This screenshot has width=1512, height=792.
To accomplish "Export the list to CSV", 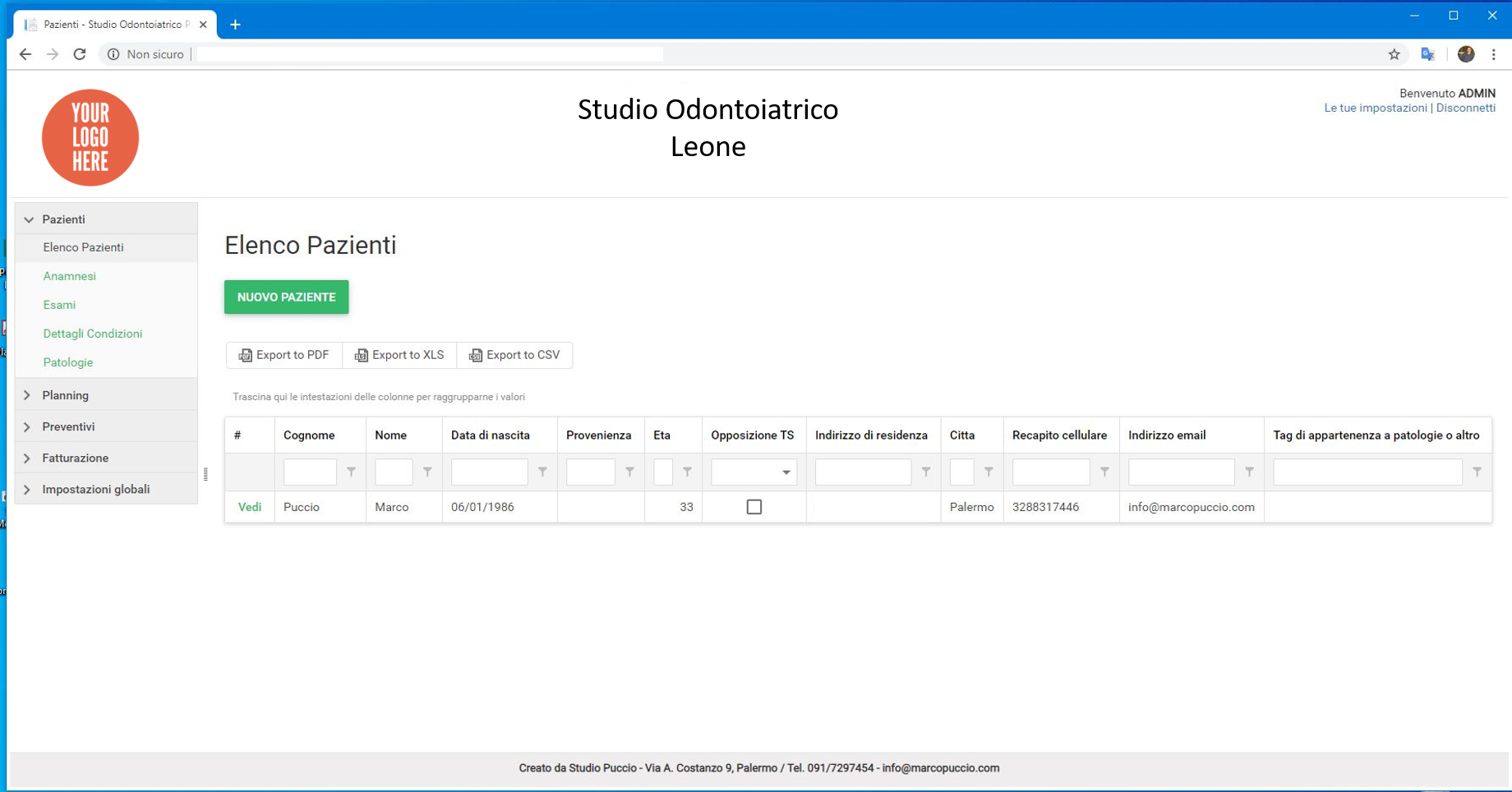I will (514, 355).
